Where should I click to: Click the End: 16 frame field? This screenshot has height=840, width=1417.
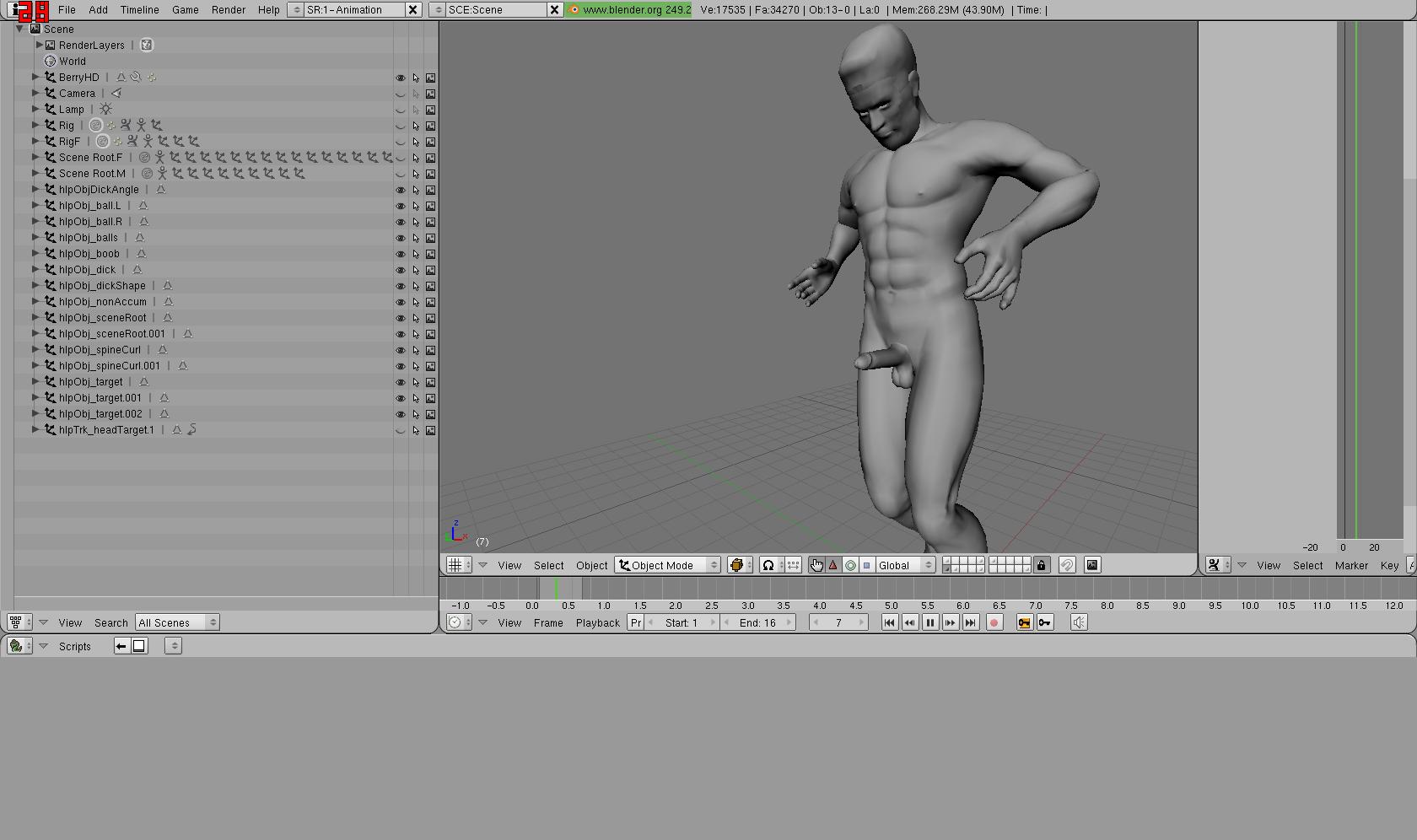[x=757, y=622]
